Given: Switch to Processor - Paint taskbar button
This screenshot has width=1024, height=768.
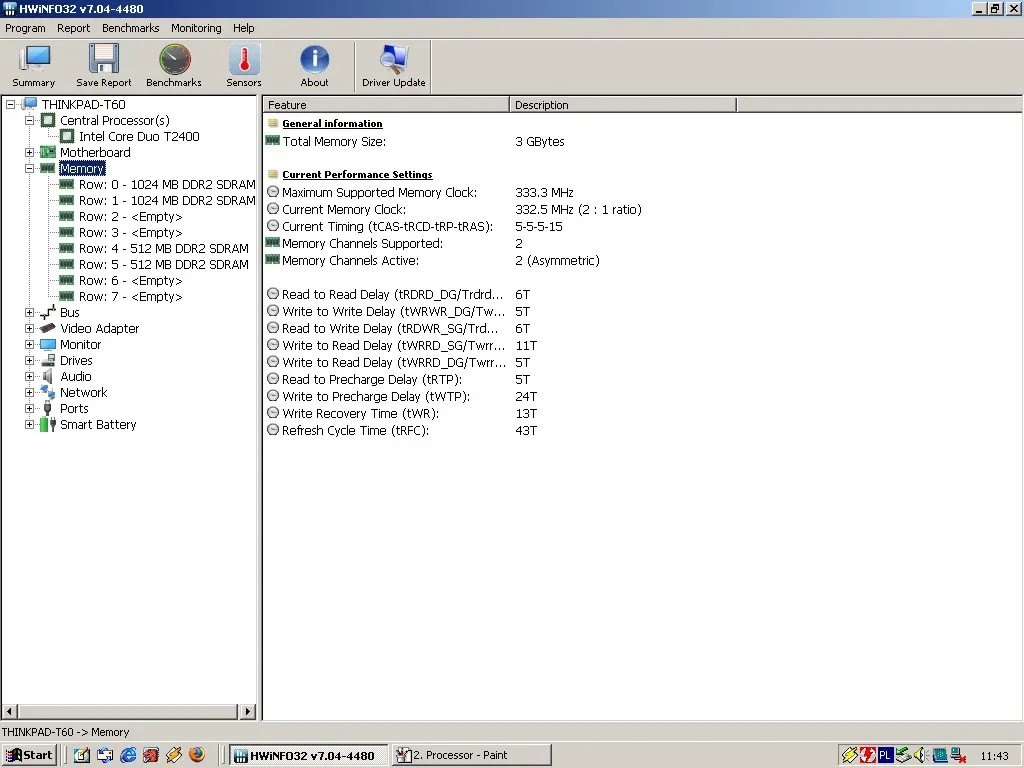Looking at the screenshot, I should pos(472,756).
